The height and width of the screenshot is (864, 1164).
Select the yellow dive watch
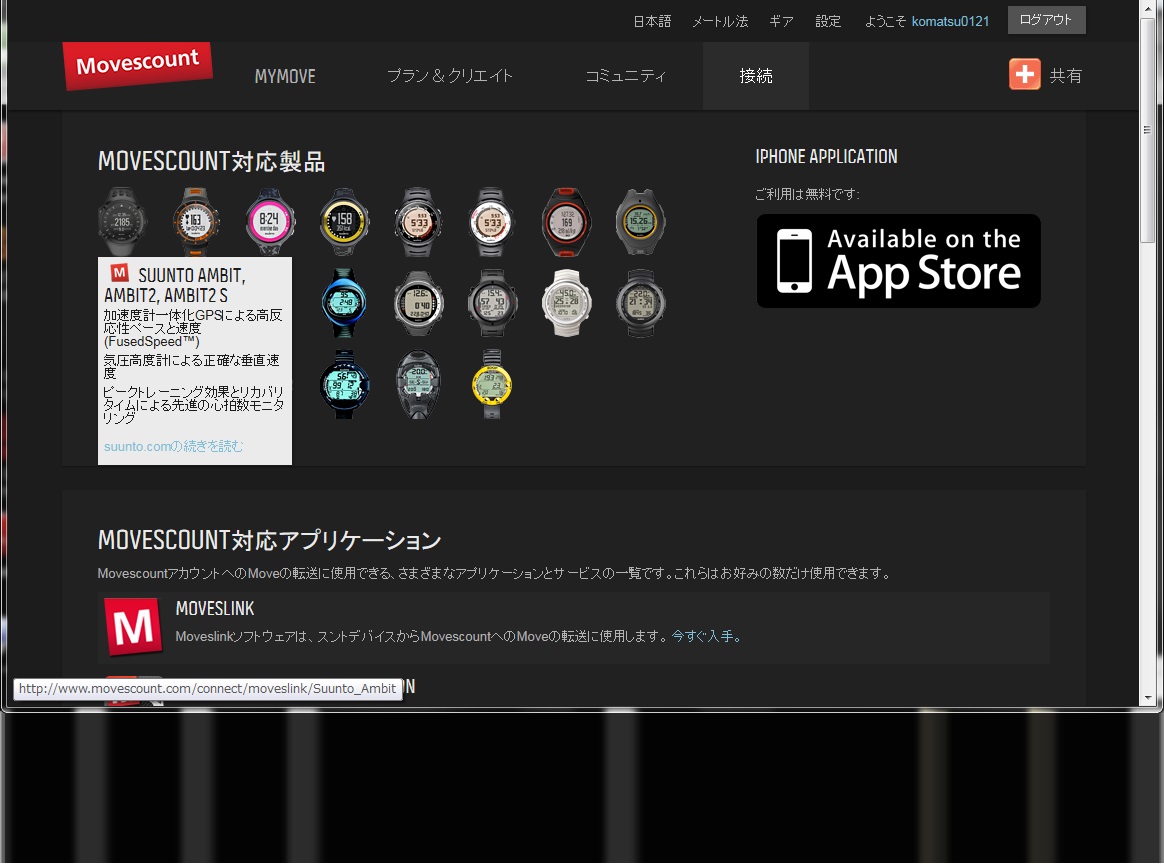[492, 384]
